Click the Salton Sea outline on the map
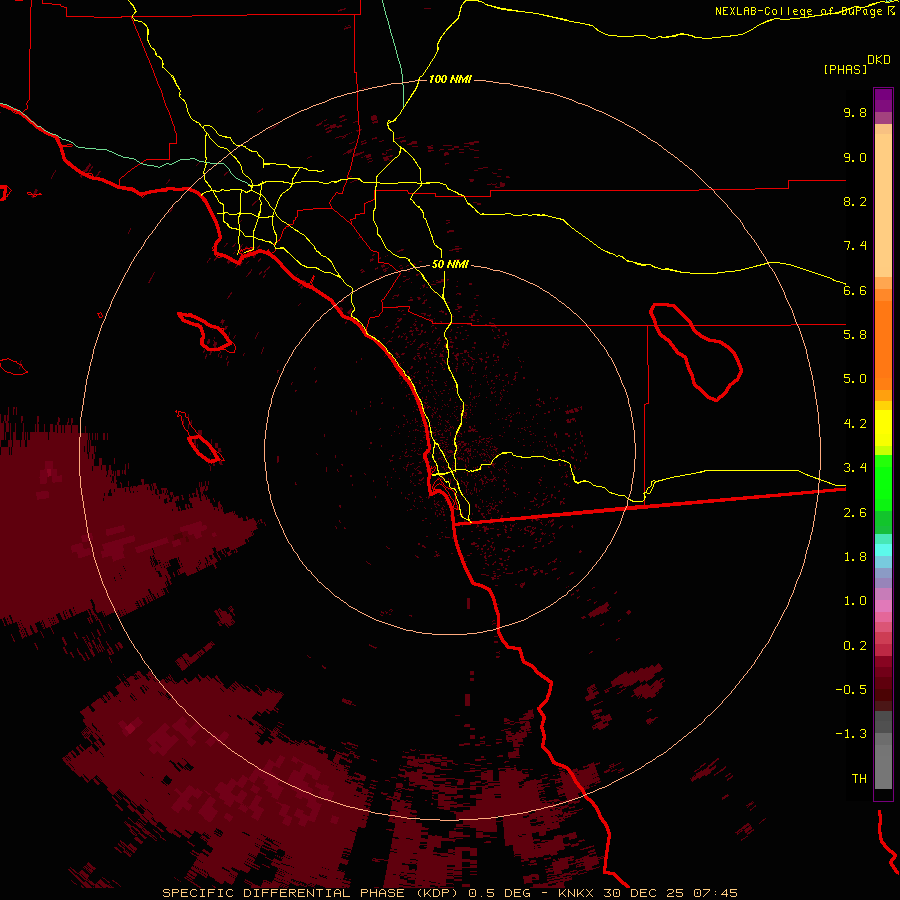This screenshot has height=900, width=900. pos(696,351)
